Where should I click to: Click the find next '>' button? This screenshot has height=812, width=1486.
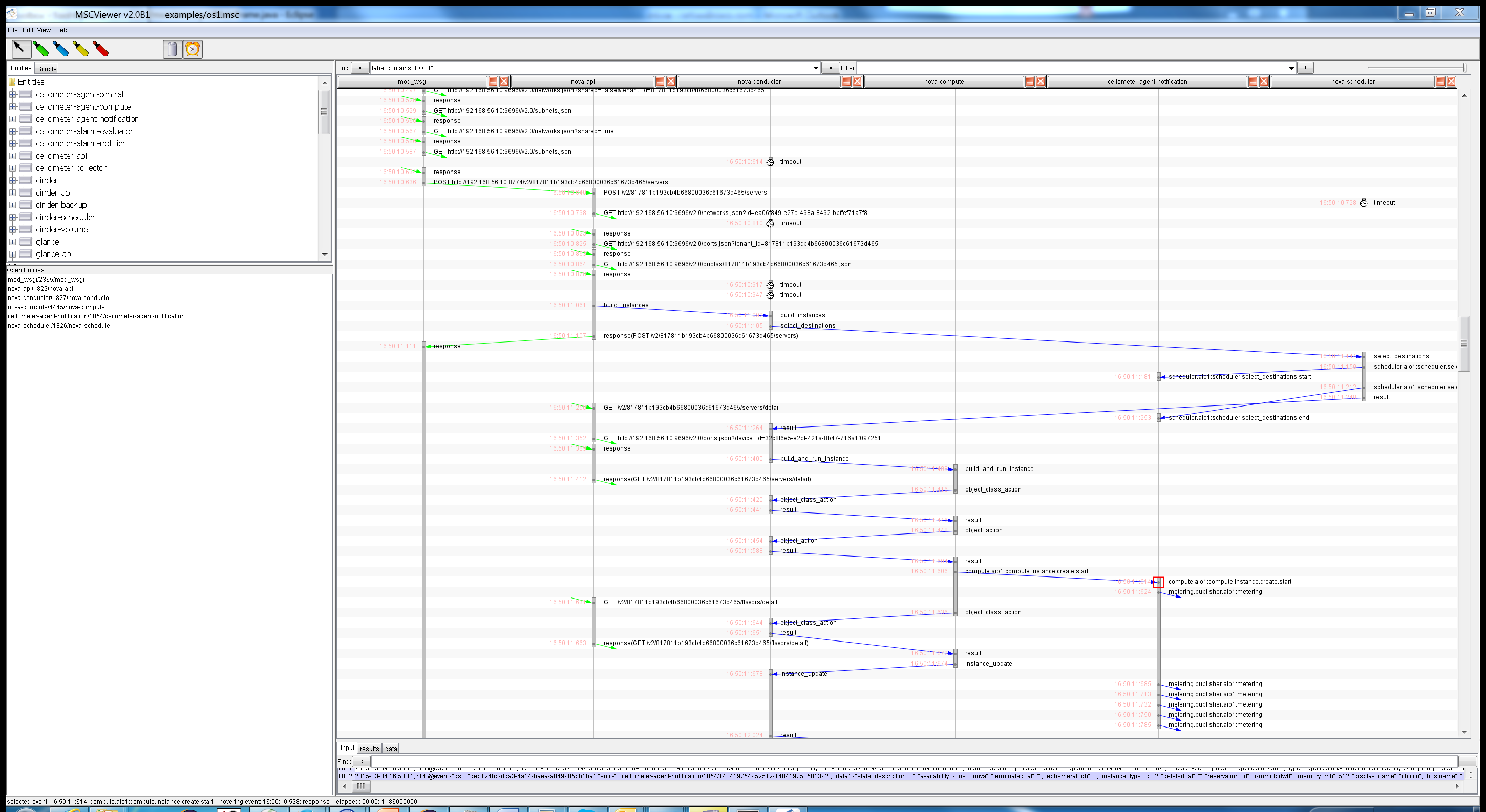point(830,68)
